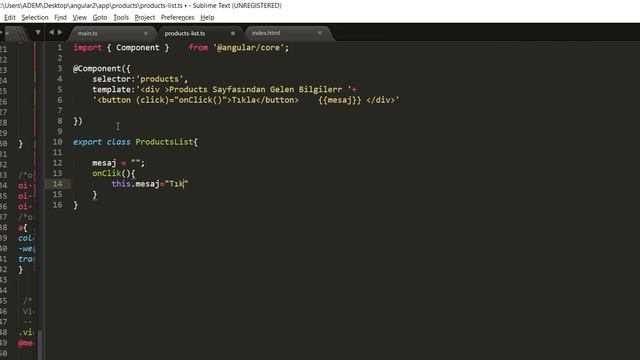
Task: Open the Goto menu
Action: [x=100, y=18]
